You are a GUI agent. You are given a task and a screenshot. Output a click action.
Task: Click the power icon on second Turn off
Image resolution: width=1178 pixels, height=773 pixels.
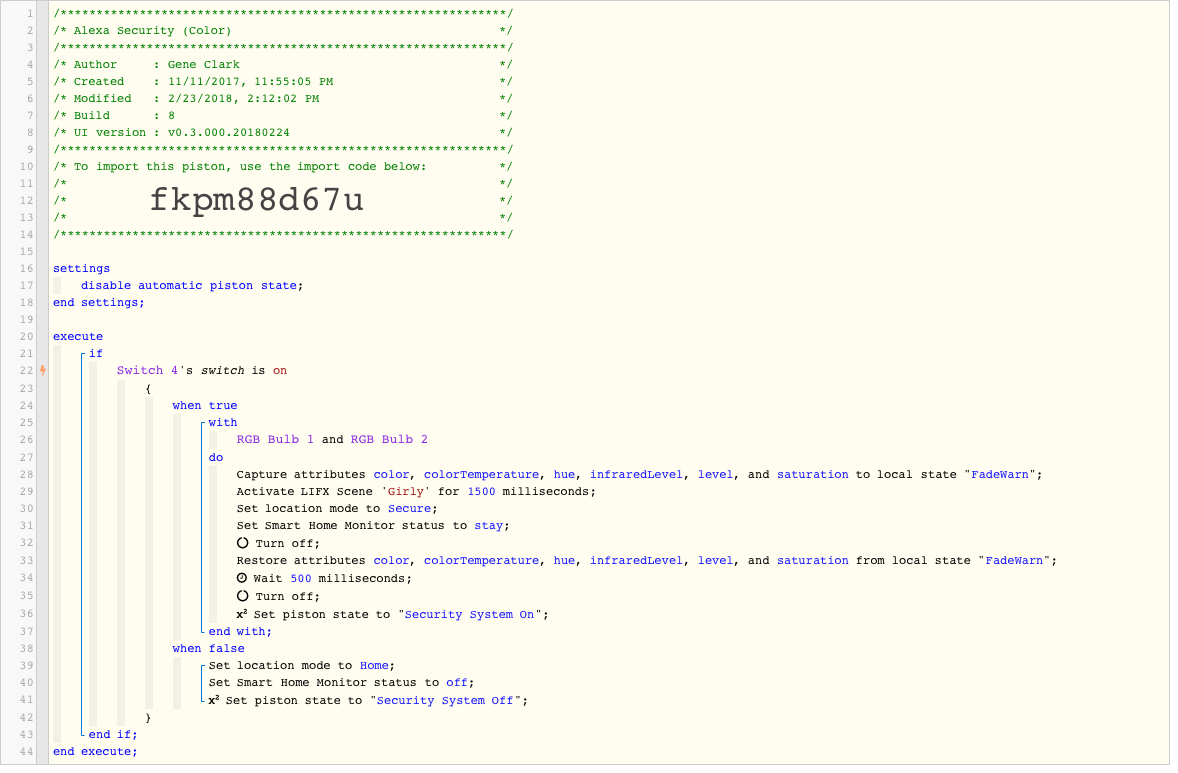point(243,596)
